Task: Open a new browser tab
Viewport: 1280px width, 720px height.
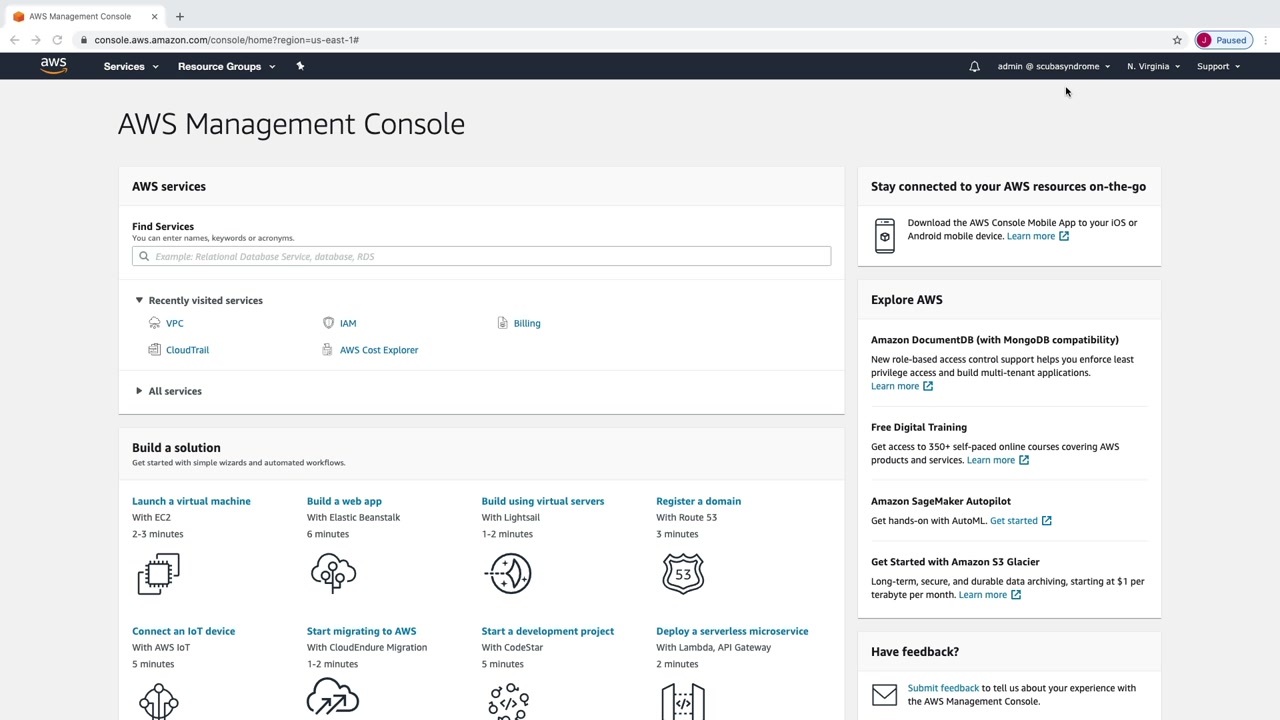Action: click(x=180, y=16)
